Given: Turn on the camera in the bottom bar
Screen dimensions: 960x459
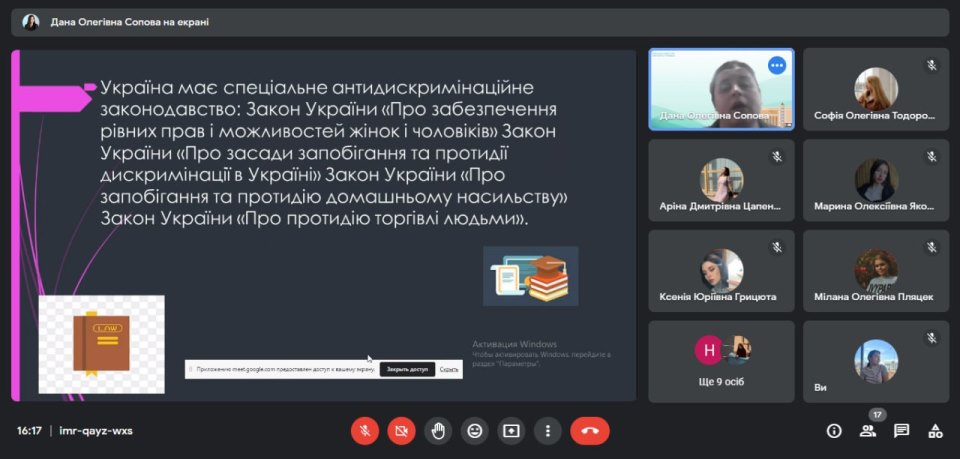Looking at the screenshot, I should (x=401, y=431).
